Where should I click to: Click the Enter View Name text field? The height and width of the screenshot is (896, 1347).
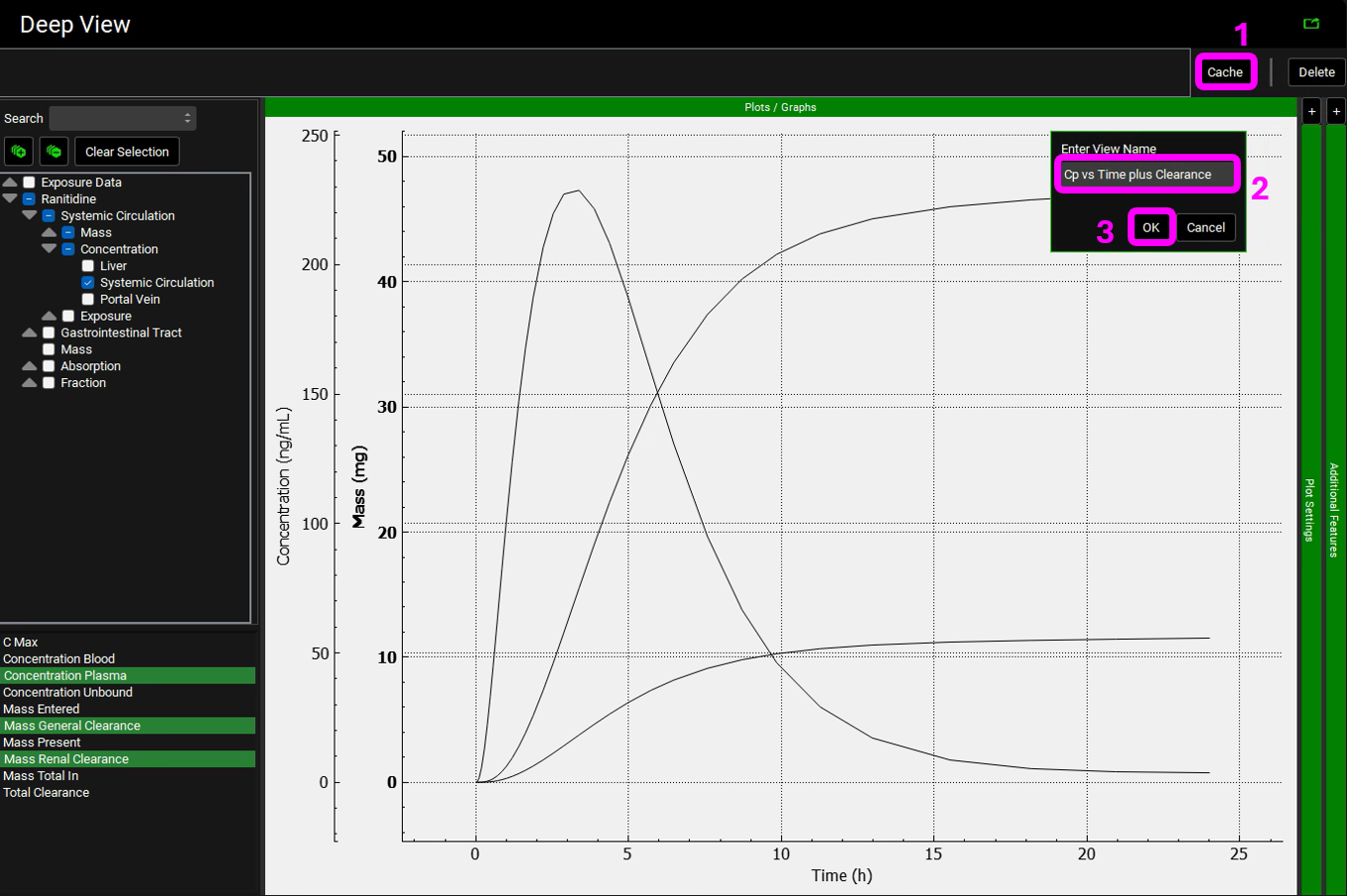point(1146,175)
